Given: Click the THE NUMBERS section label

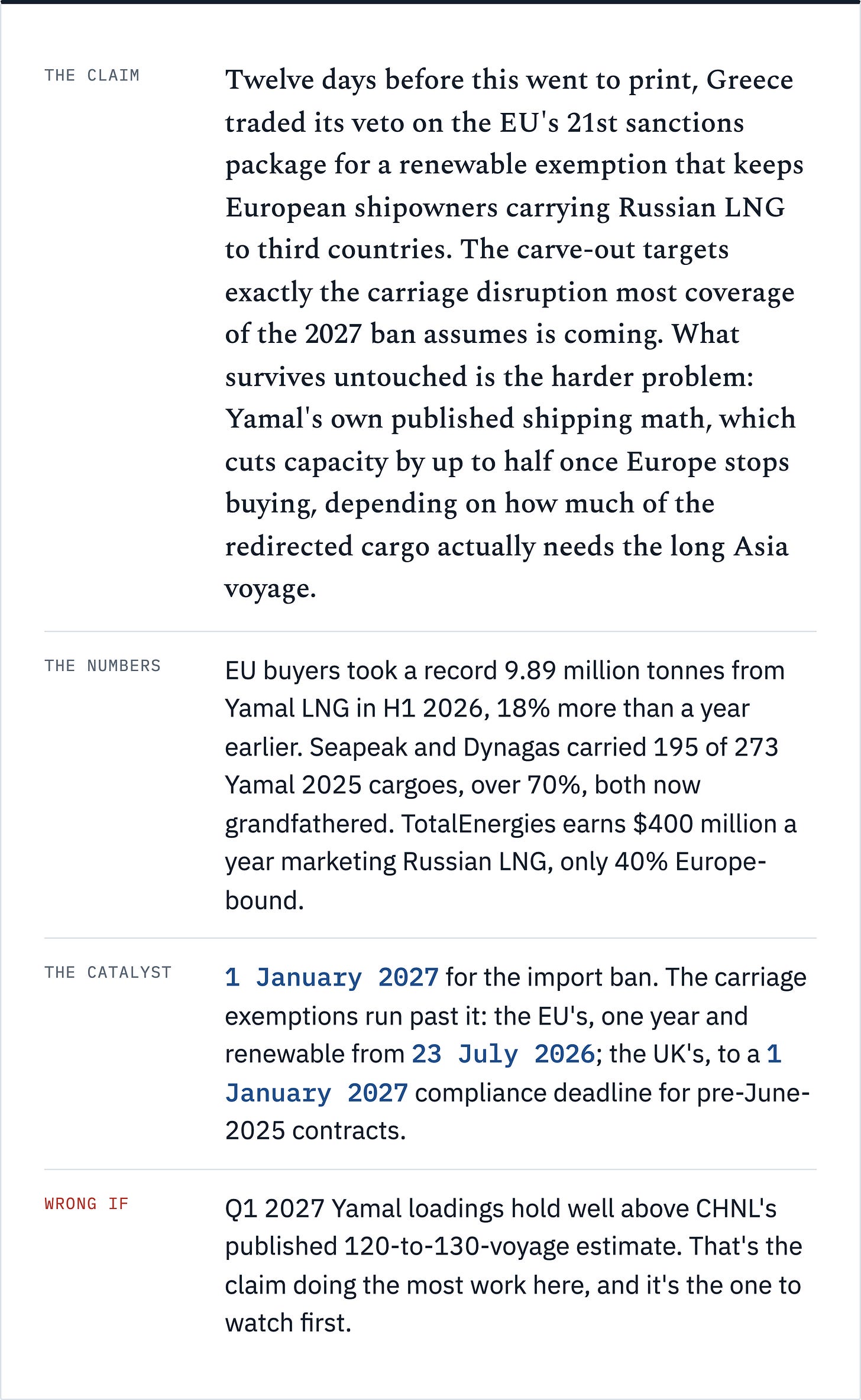Looking at the screenshot, I should click(102, 666).
